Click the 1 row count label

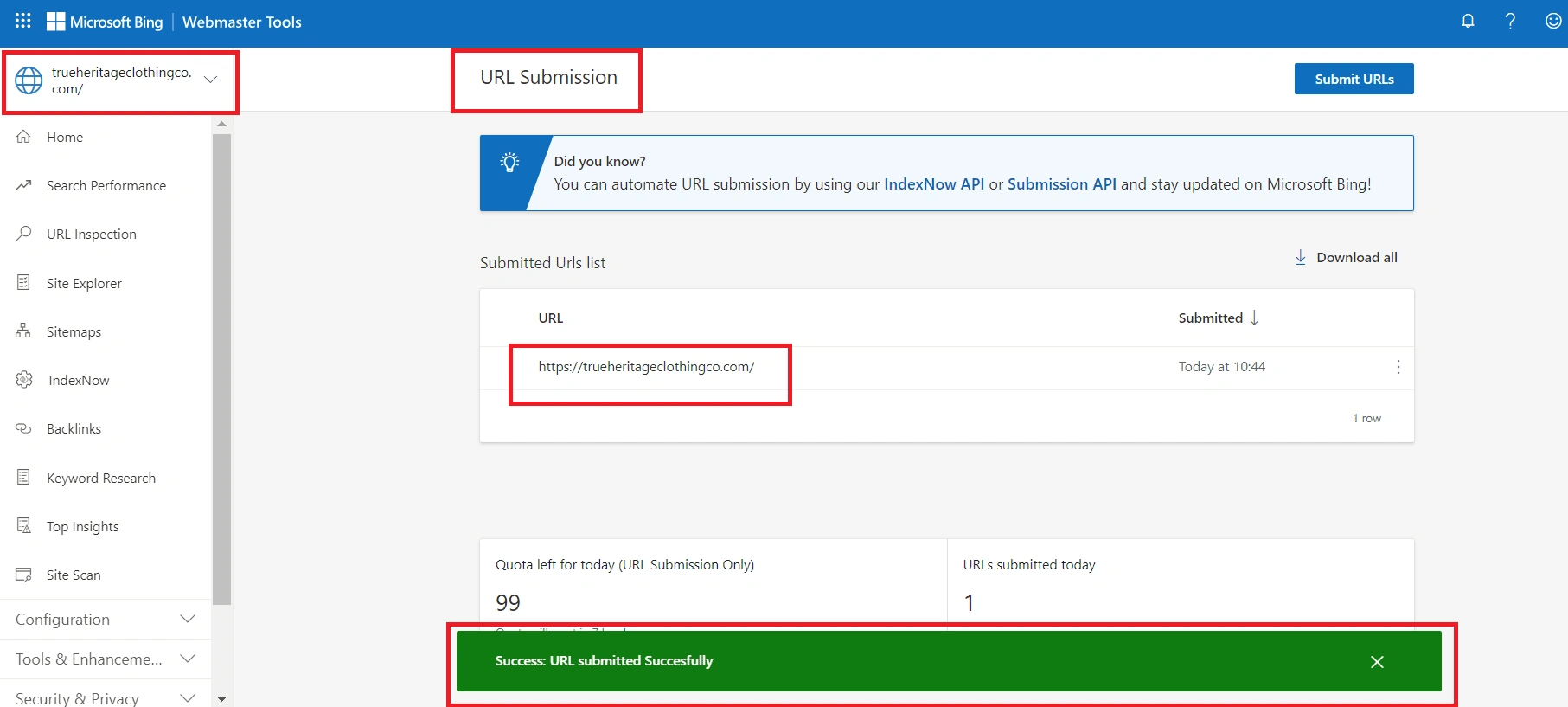coord(1366,418)
